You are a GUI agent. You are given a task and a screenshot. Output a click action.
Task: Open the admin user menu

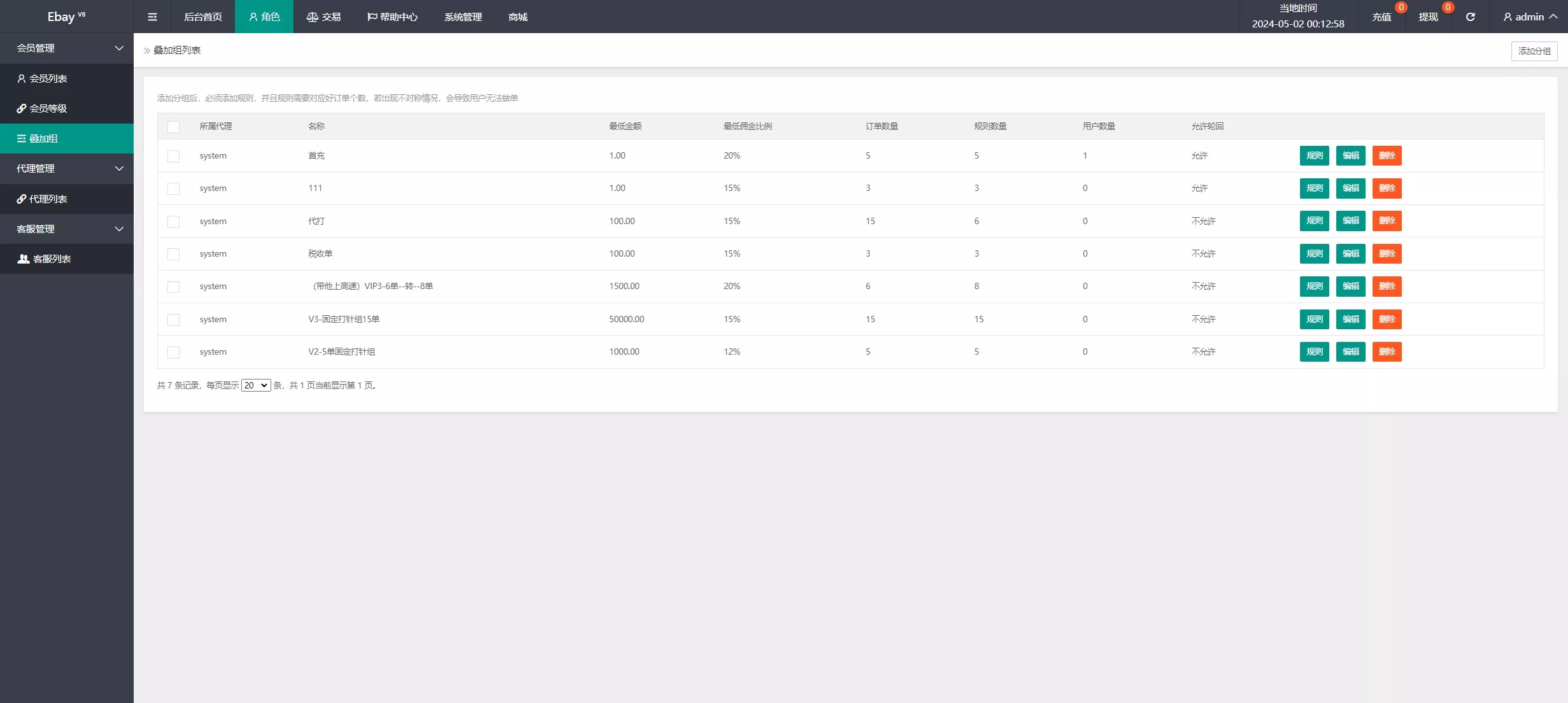pyautogui.click(x=1530, y=17)
